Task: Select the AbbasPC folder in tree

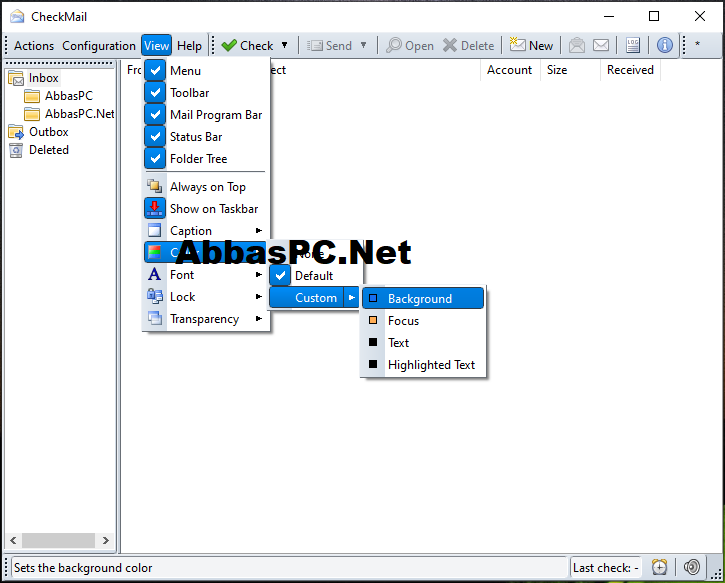Action: pos(68,96)
